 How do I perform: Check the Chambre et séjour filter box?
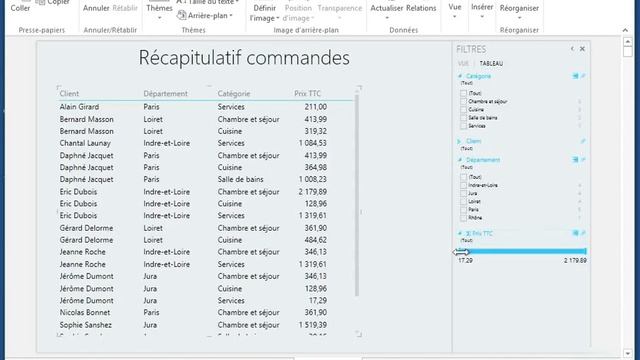pos(463,102)
